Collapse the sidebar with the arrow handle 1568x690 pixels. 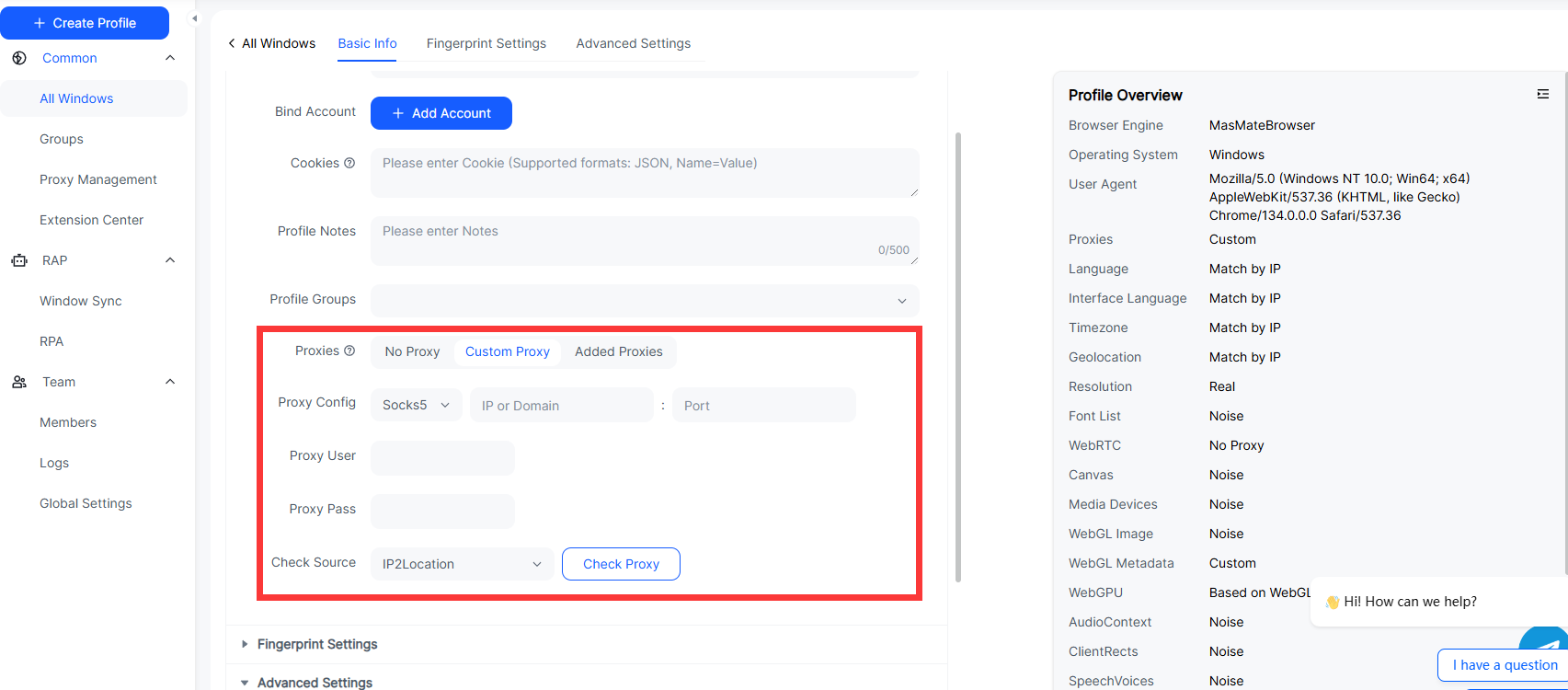coord(194,18)
